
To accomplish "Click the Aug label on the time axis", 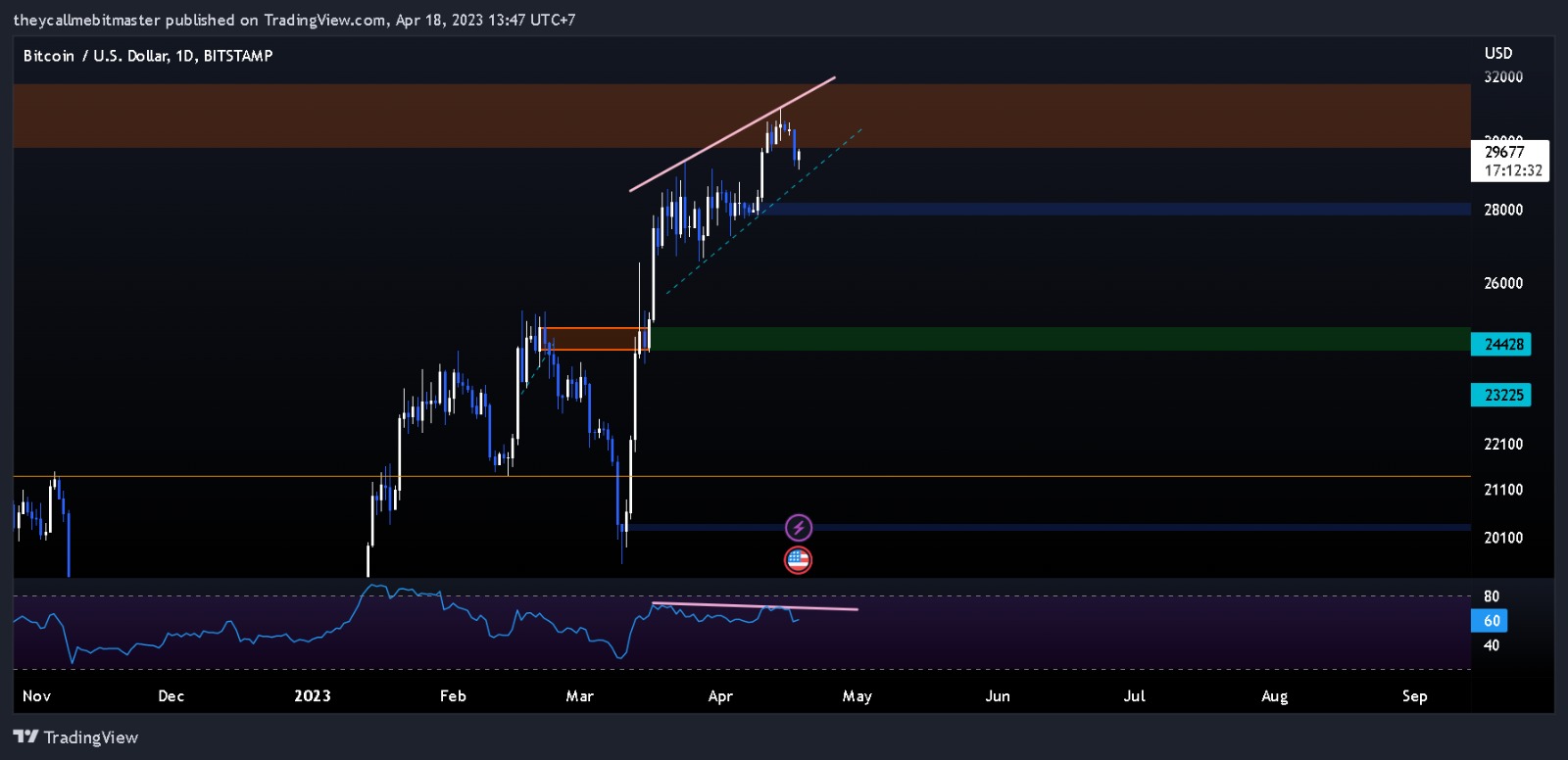I will click(1275, 696).
